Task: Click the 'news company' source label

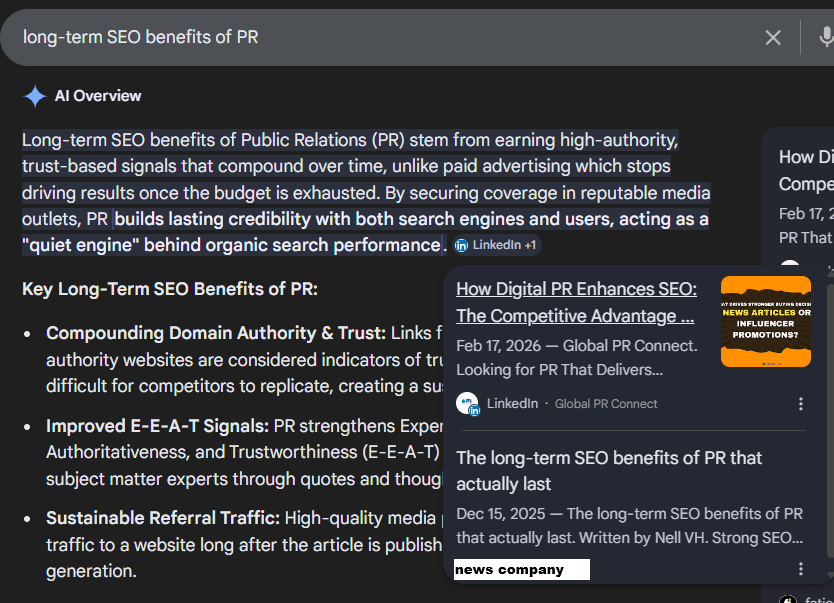Action: pos(521,570)
